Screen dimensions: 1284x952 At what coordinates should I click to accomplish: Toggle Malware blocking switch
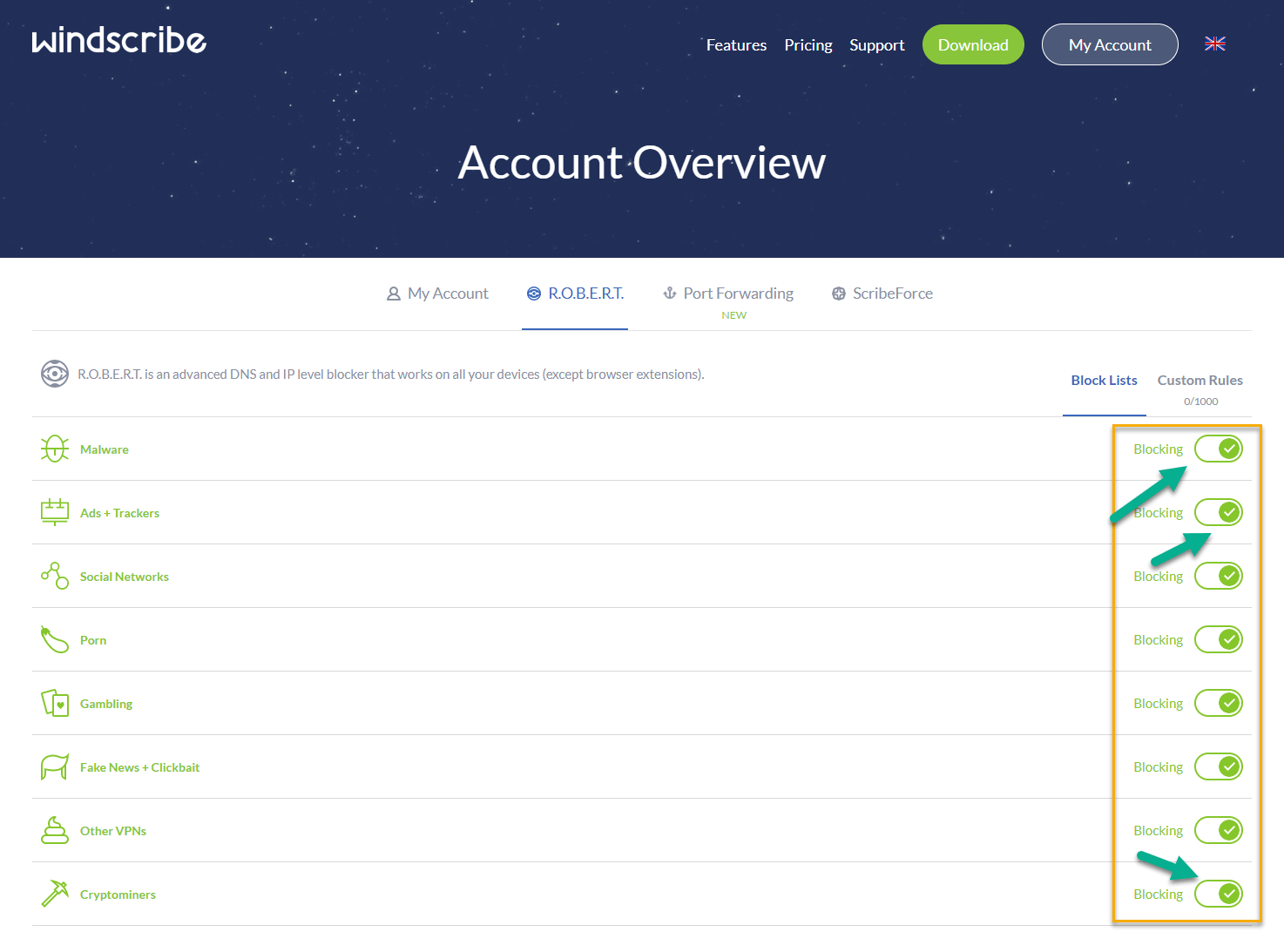(x=1219, y=449)
